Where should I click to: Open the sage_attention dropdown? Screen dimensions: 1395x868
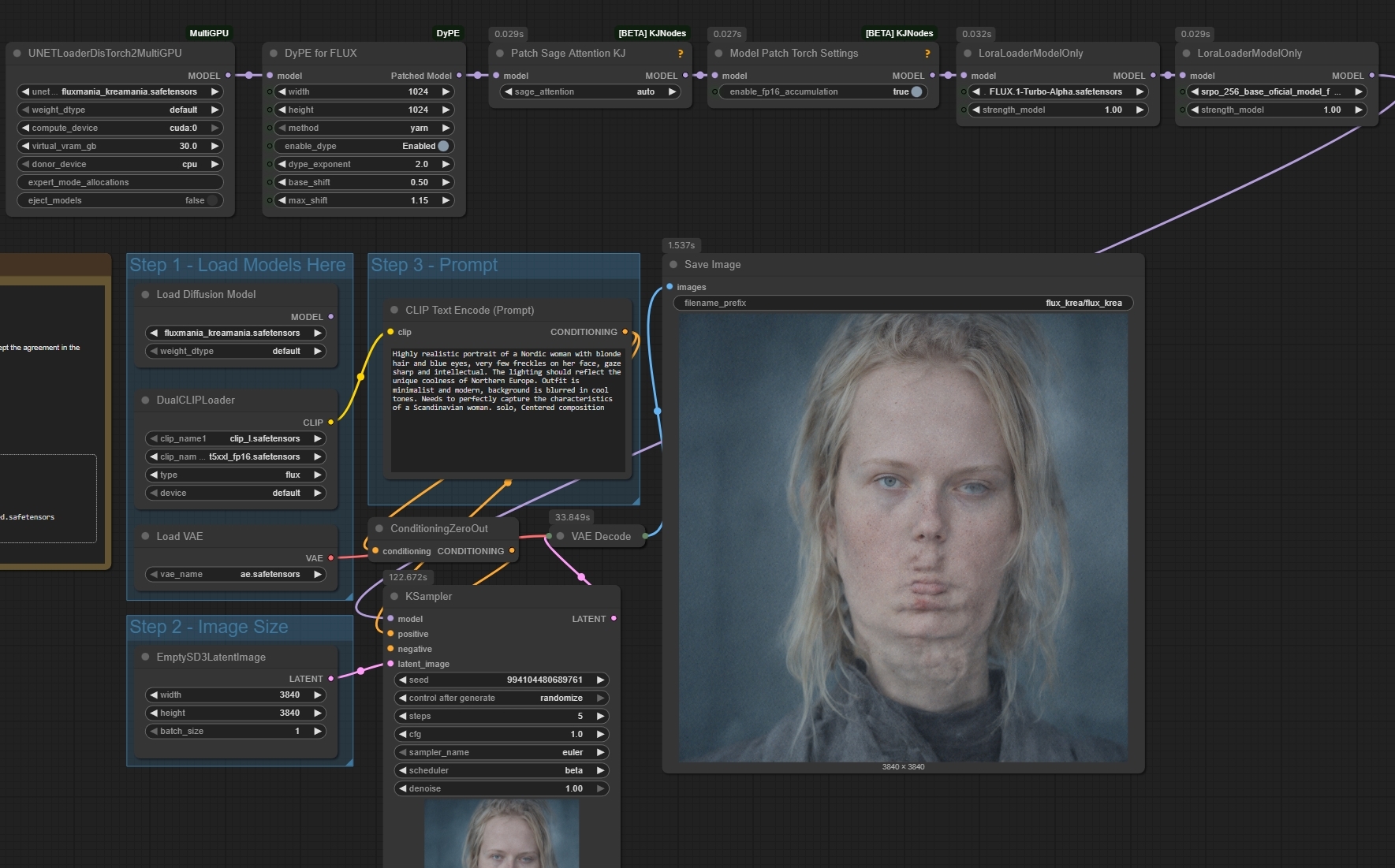591,92
